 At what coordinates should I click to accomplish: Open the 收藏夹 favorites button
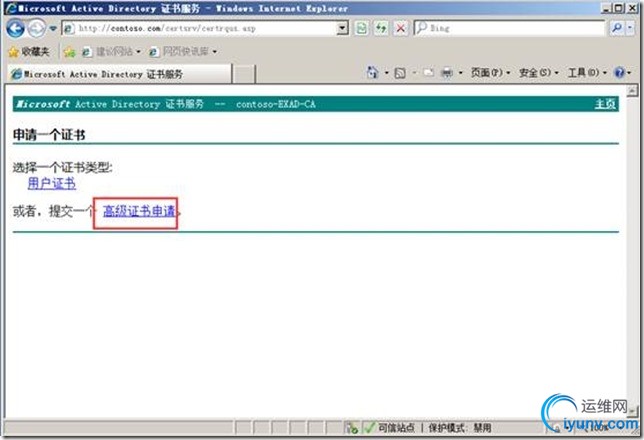click(30, 52)
